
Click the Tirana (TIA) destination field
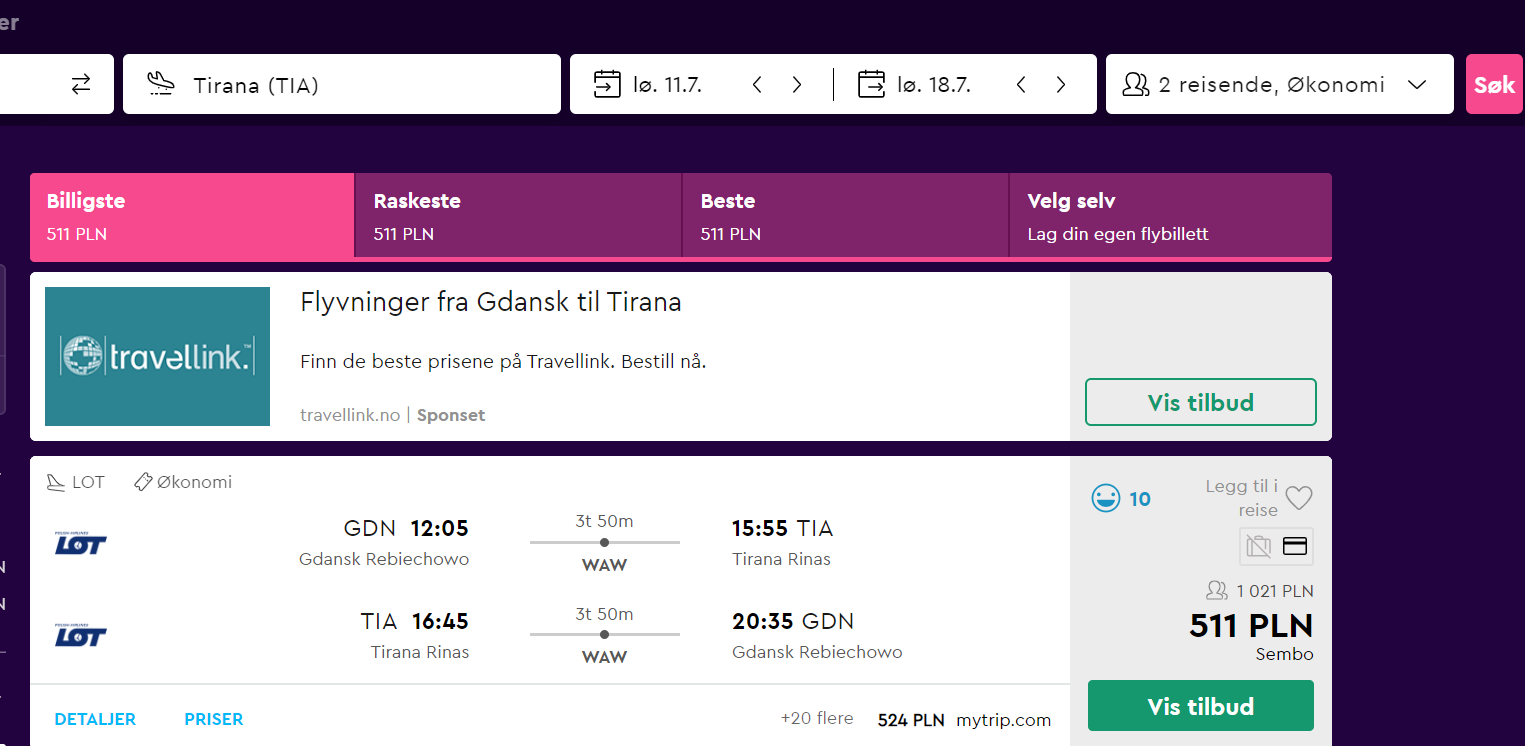342,84
